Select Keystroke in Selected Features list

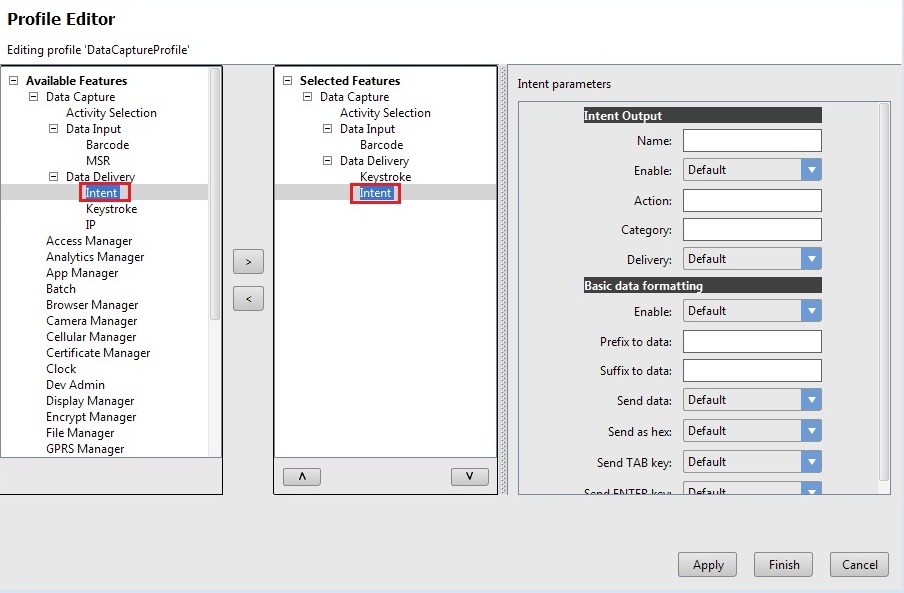(385, 177)
